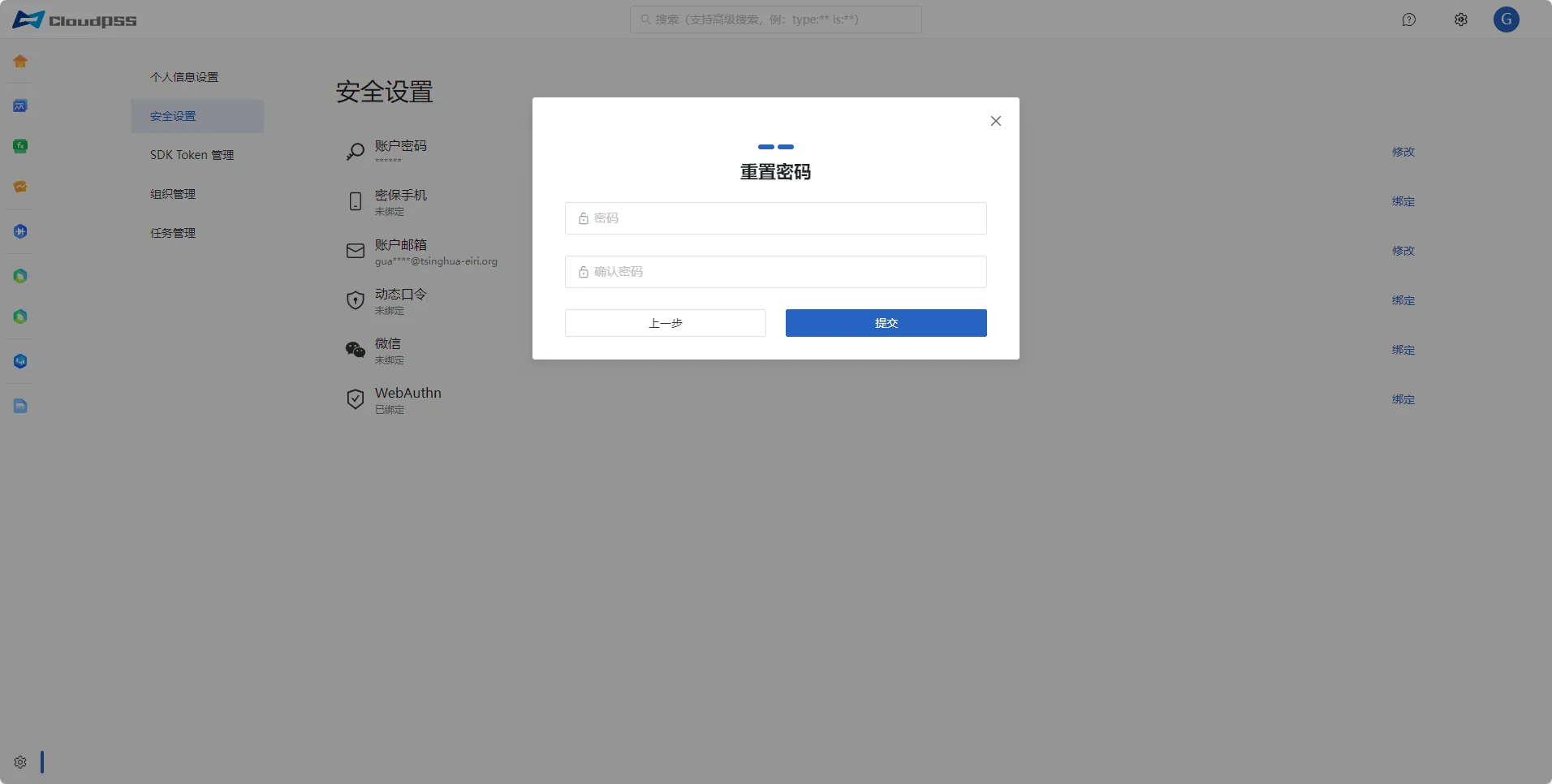Open SDK Token 管理 menu item
The height and width of the screenshot is (784, 1552).
(x=197, y=155)
